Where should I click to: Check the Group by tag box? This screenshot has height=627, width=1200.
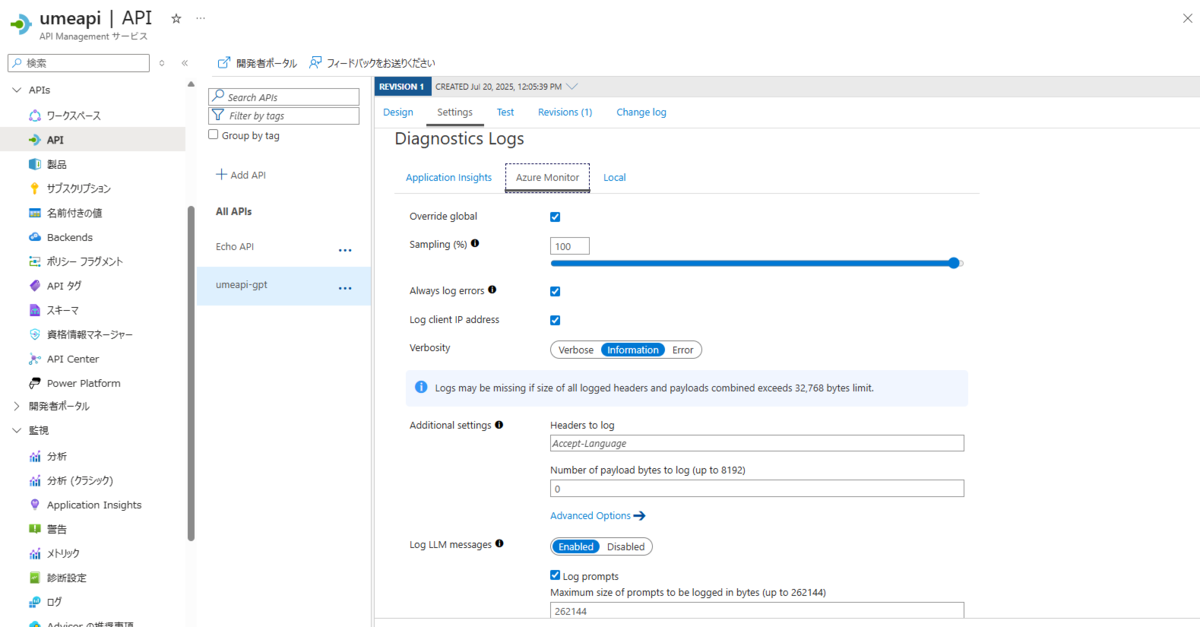213,135
